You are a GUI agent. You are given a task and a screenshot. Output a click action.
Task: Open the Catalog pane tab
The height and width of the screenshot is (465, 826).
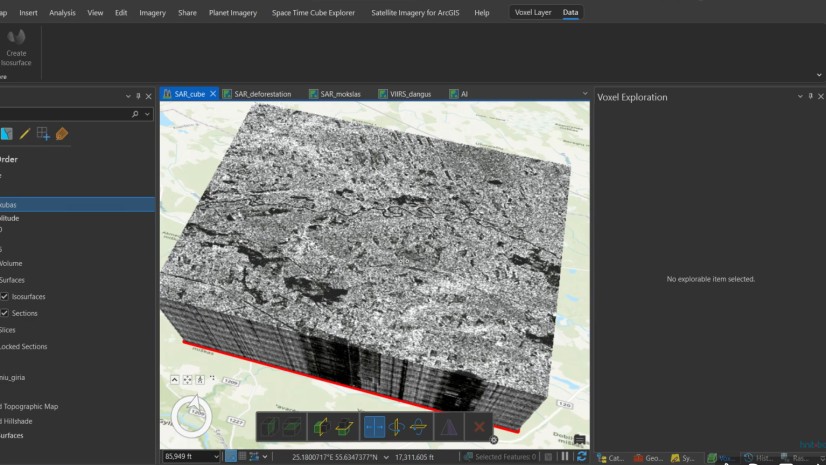[x=610, y=457]
